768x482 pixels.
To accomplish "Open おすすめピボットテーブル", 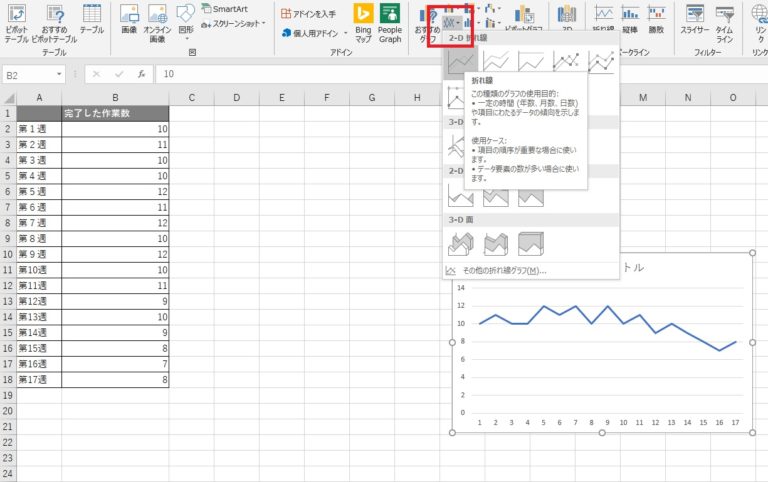I will (54, 23).
